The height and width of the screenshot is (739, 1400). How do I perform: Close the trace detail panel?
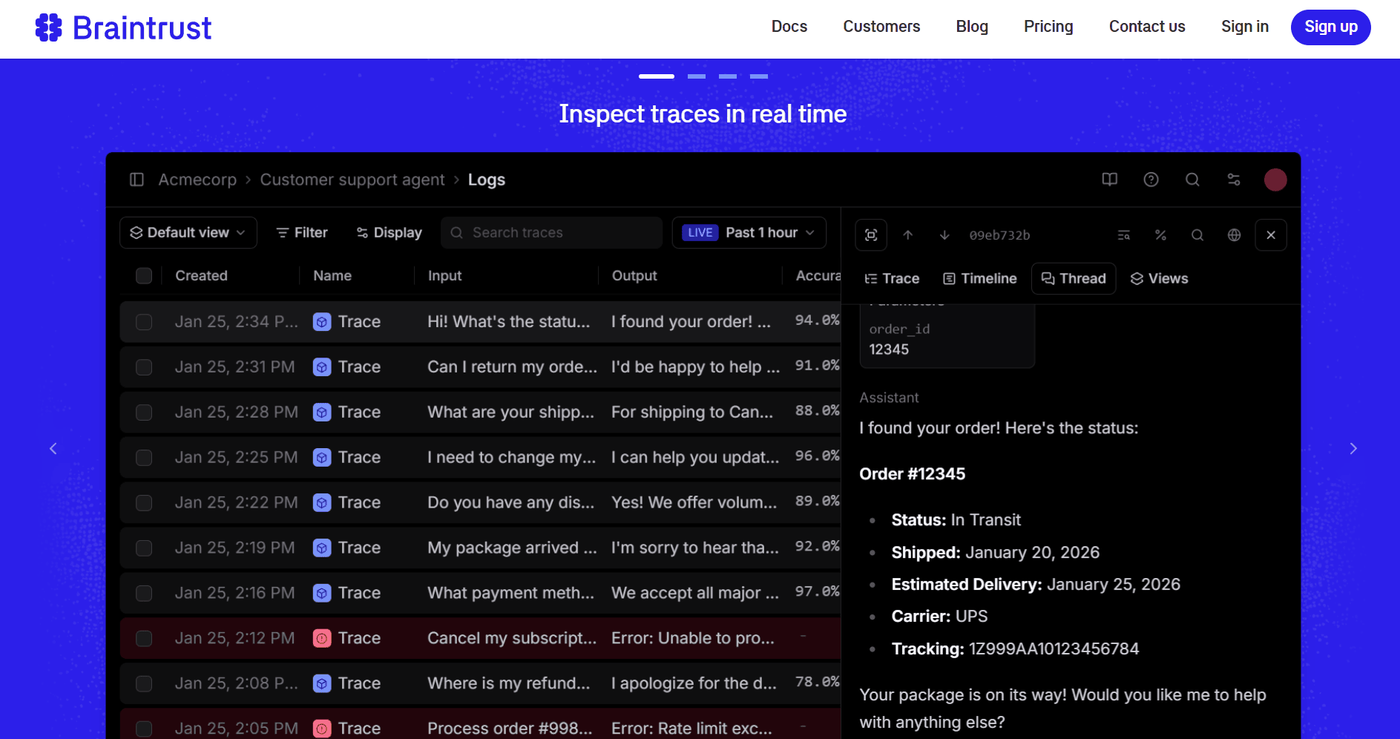1271,235
